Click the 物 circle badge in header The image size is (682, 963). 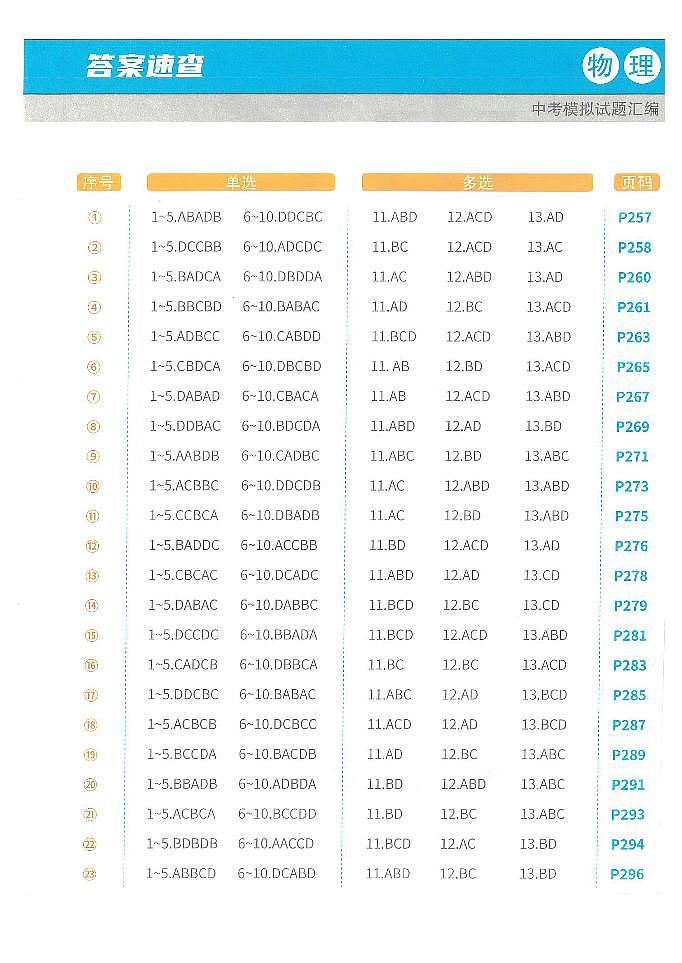[600, 66]
